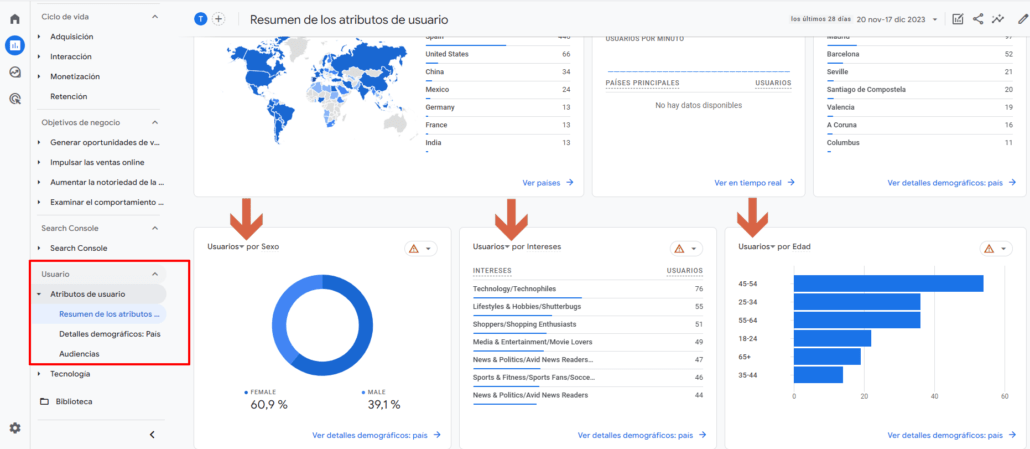This screenshot has width=1030, height=449.
Task: Open the Advertising target icon
Action: 15,98
